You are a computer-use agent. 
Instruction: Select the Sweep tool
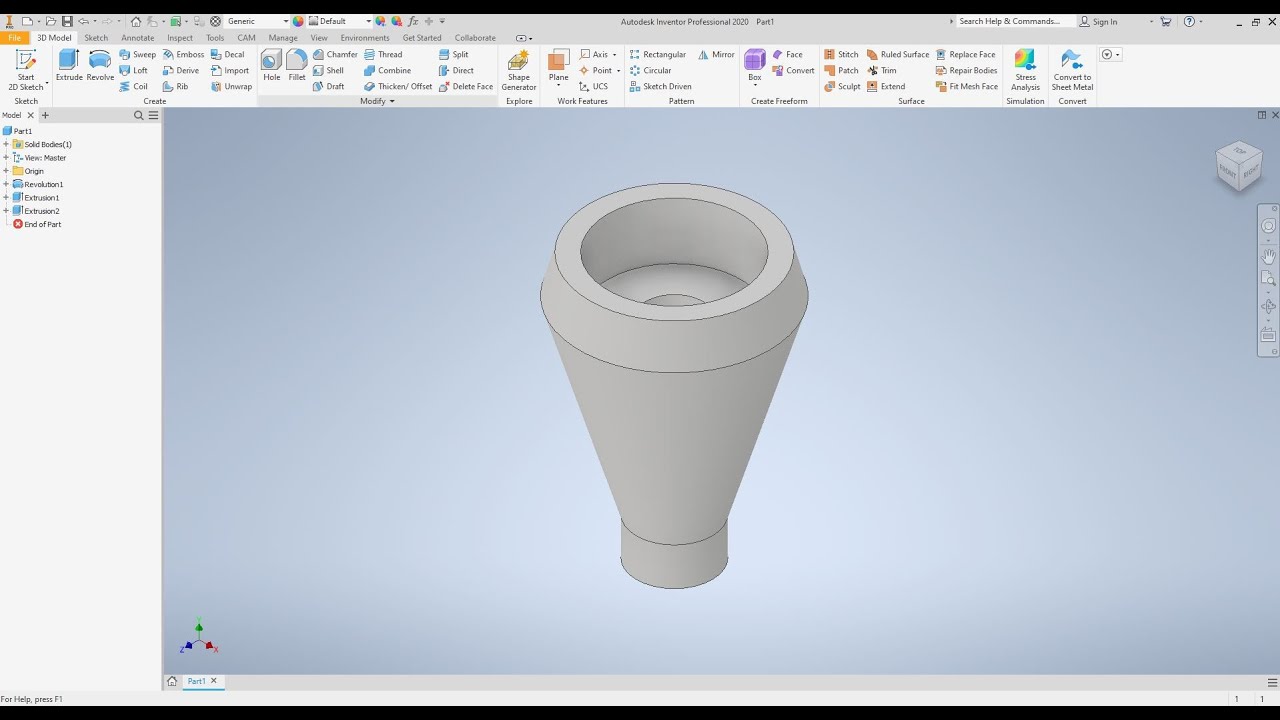(x=137, y=55)
